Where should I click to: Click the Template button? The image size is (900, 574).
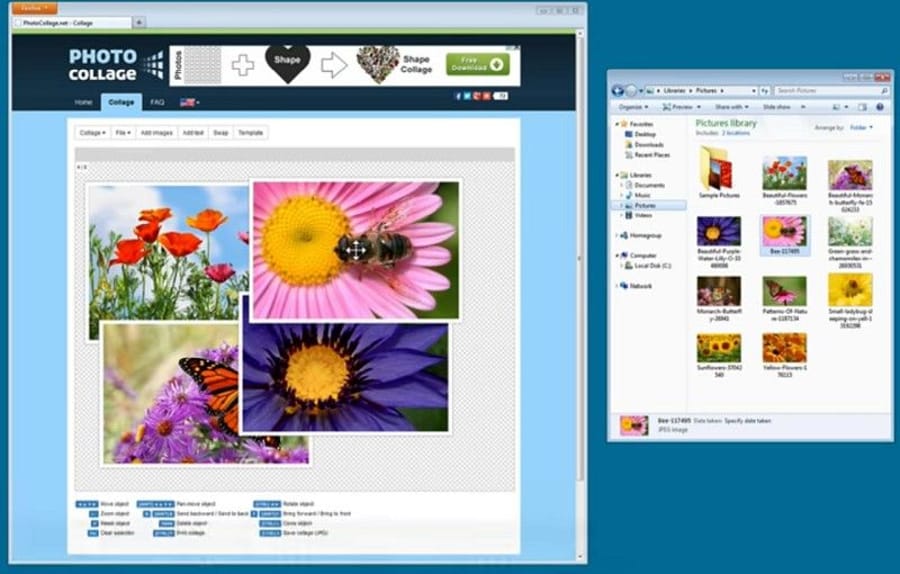tap(250, 132)
